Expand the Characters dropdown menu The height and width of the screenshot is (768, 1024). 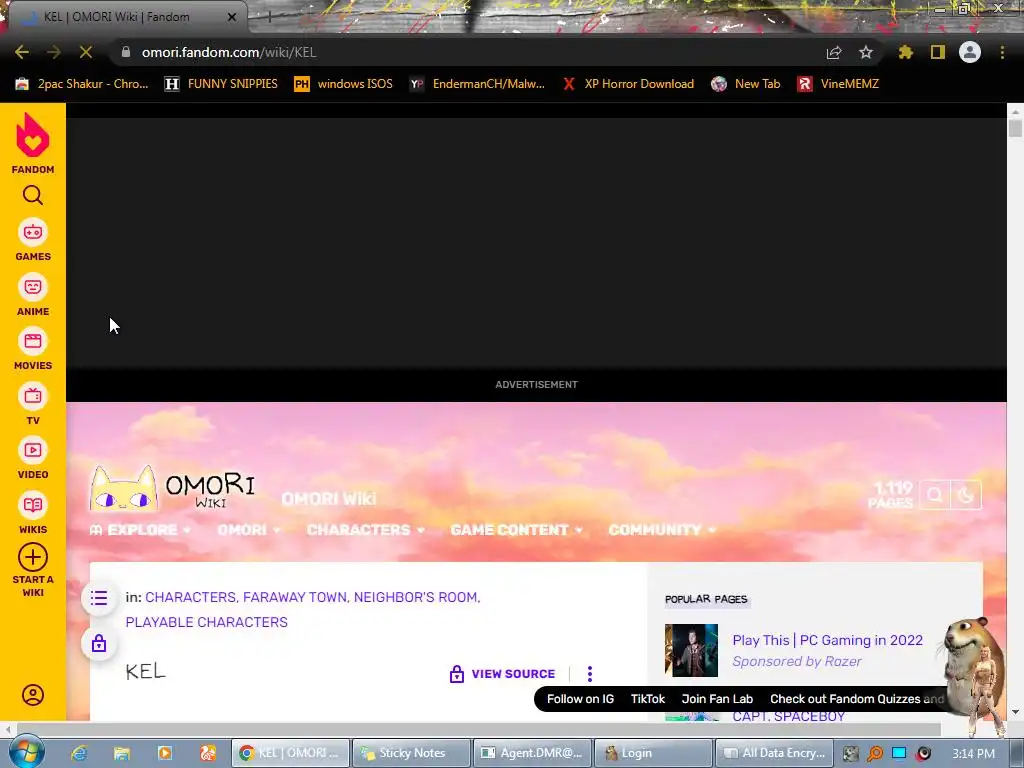366,530
